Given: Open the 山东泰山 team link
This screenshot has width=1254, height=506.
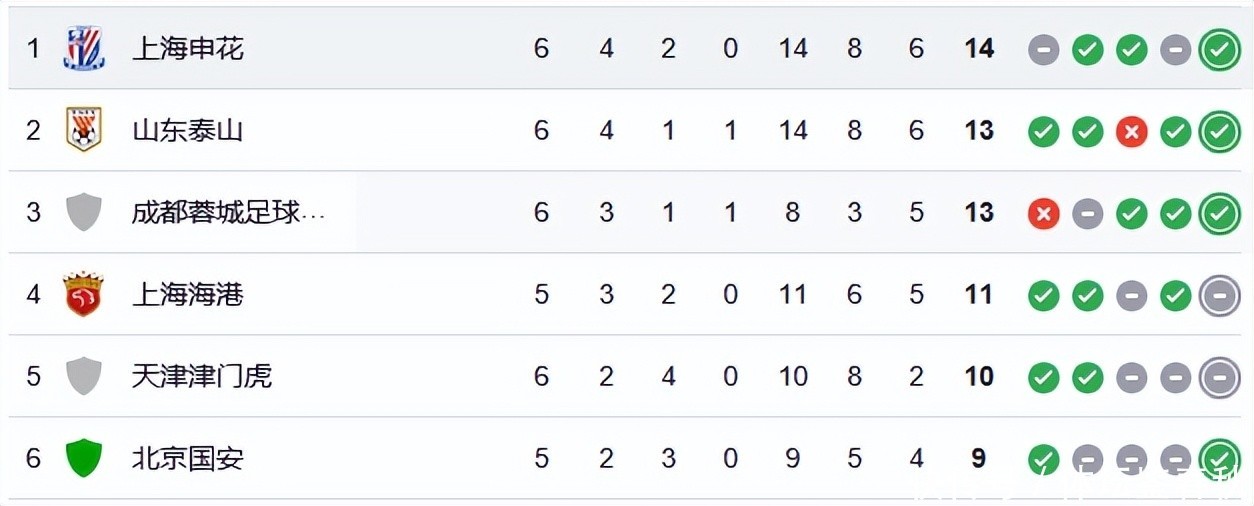Looking at the screenshot, I should point(188,130).
